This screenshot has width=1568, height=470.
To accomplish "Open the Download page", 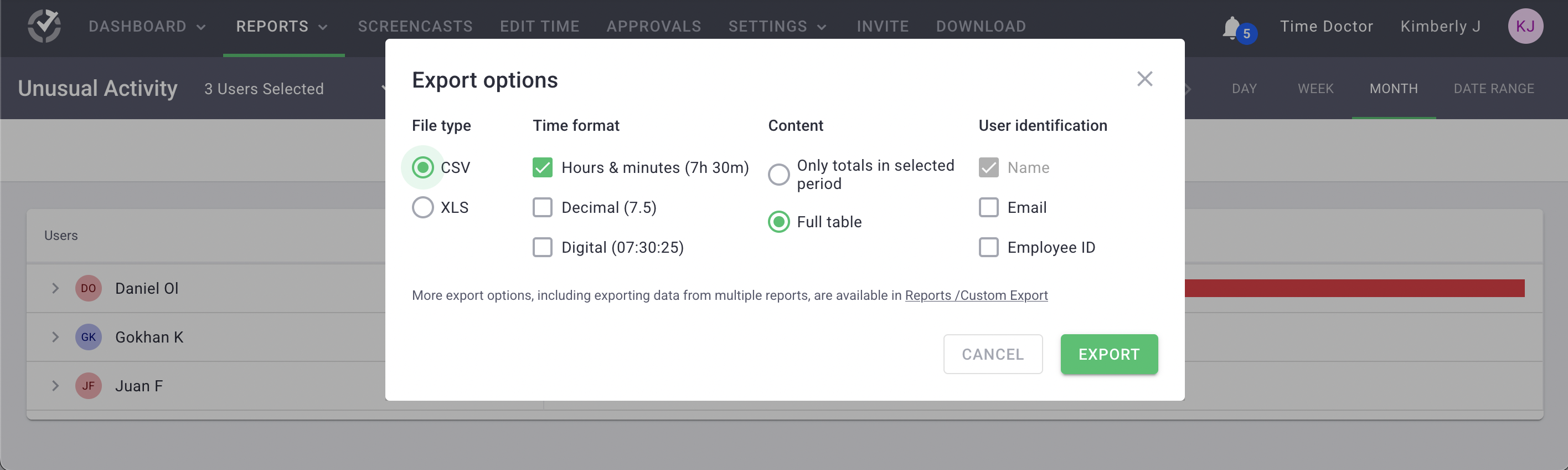I will [x=981, y=26].
